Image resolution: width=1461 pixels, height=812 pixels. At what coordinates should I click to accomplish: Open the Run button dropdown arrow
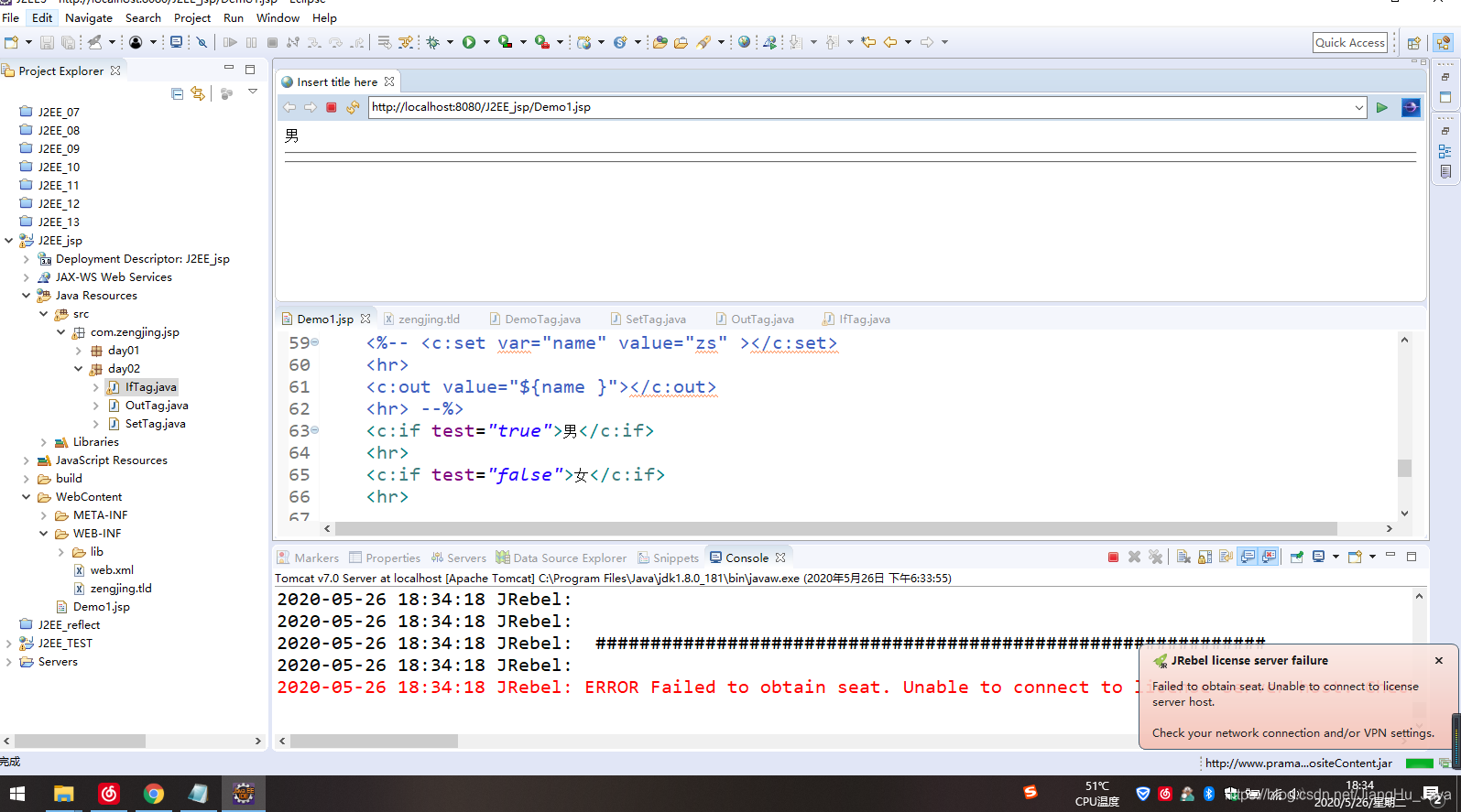[x=486, y=42]
